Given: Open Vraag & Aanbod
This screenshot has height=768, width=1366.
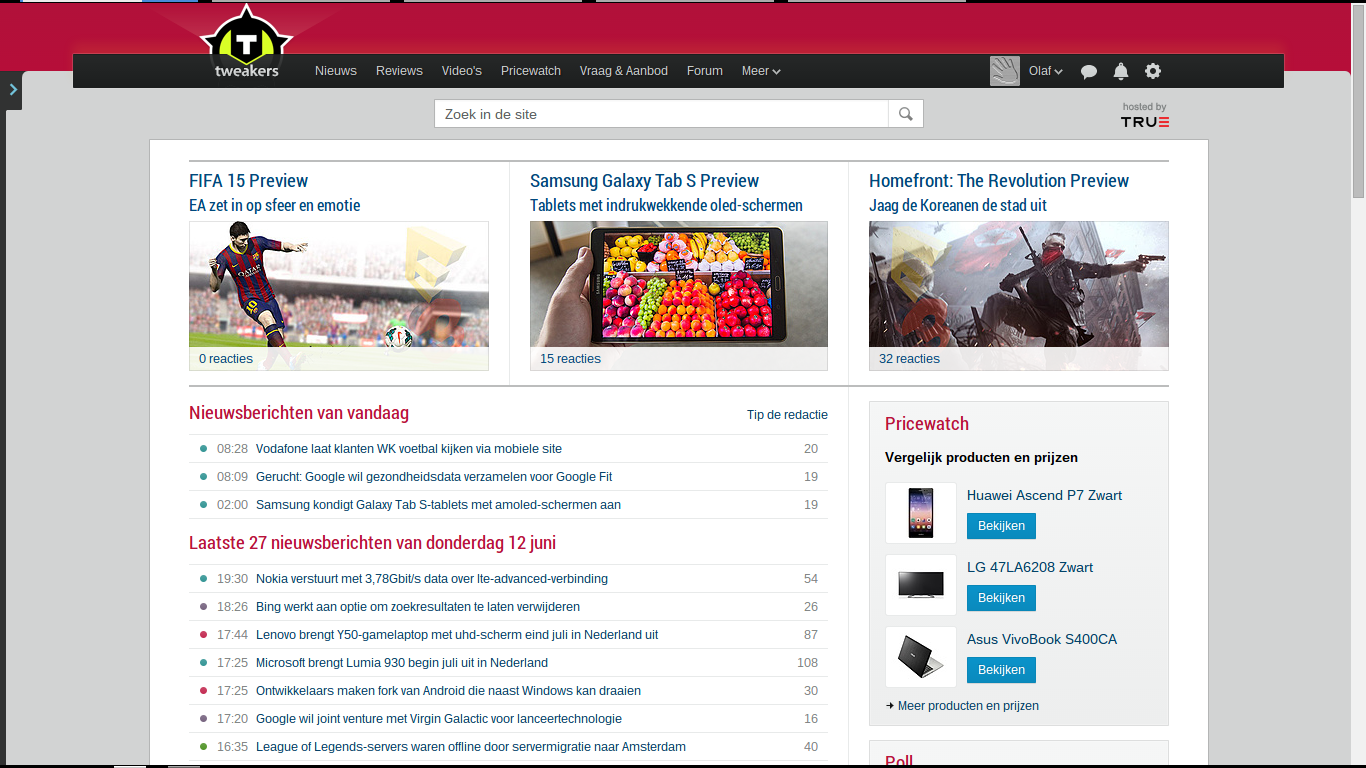Looking at the screenshot, I should coord(624,71).
